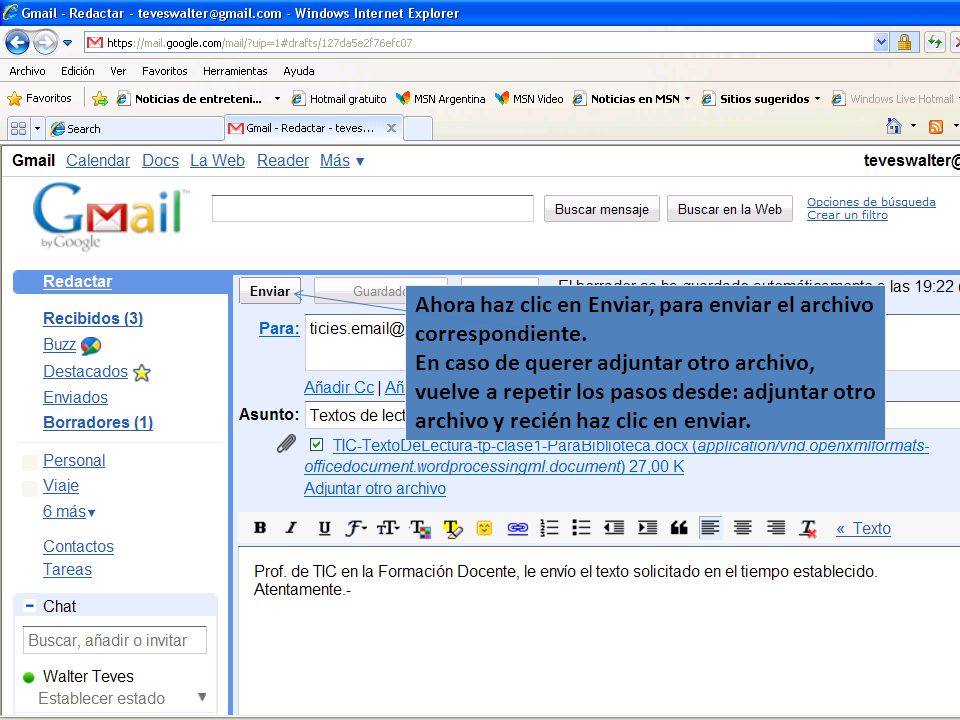Open the Recibidos (3) inbox
Image resolution: width=960 pixels, height=720 pixels.
[93, 318]
